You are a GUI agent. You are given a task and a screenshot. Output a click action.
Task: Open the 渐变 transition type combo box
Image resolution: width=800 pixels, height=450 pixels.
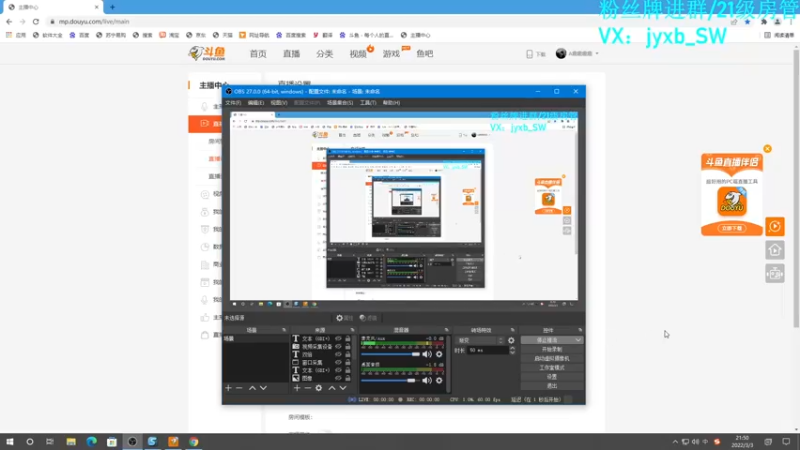coord(481,340)
